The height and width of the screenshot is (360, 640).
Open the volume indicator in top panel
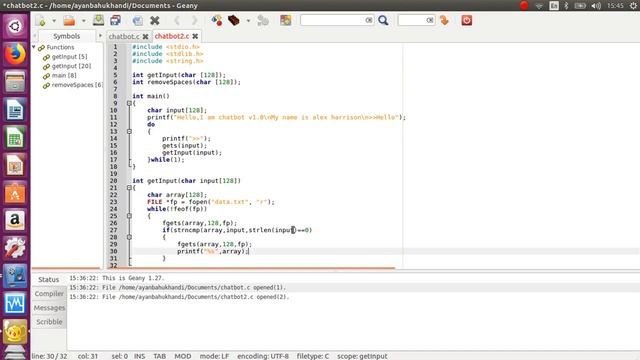coord(596,5)
